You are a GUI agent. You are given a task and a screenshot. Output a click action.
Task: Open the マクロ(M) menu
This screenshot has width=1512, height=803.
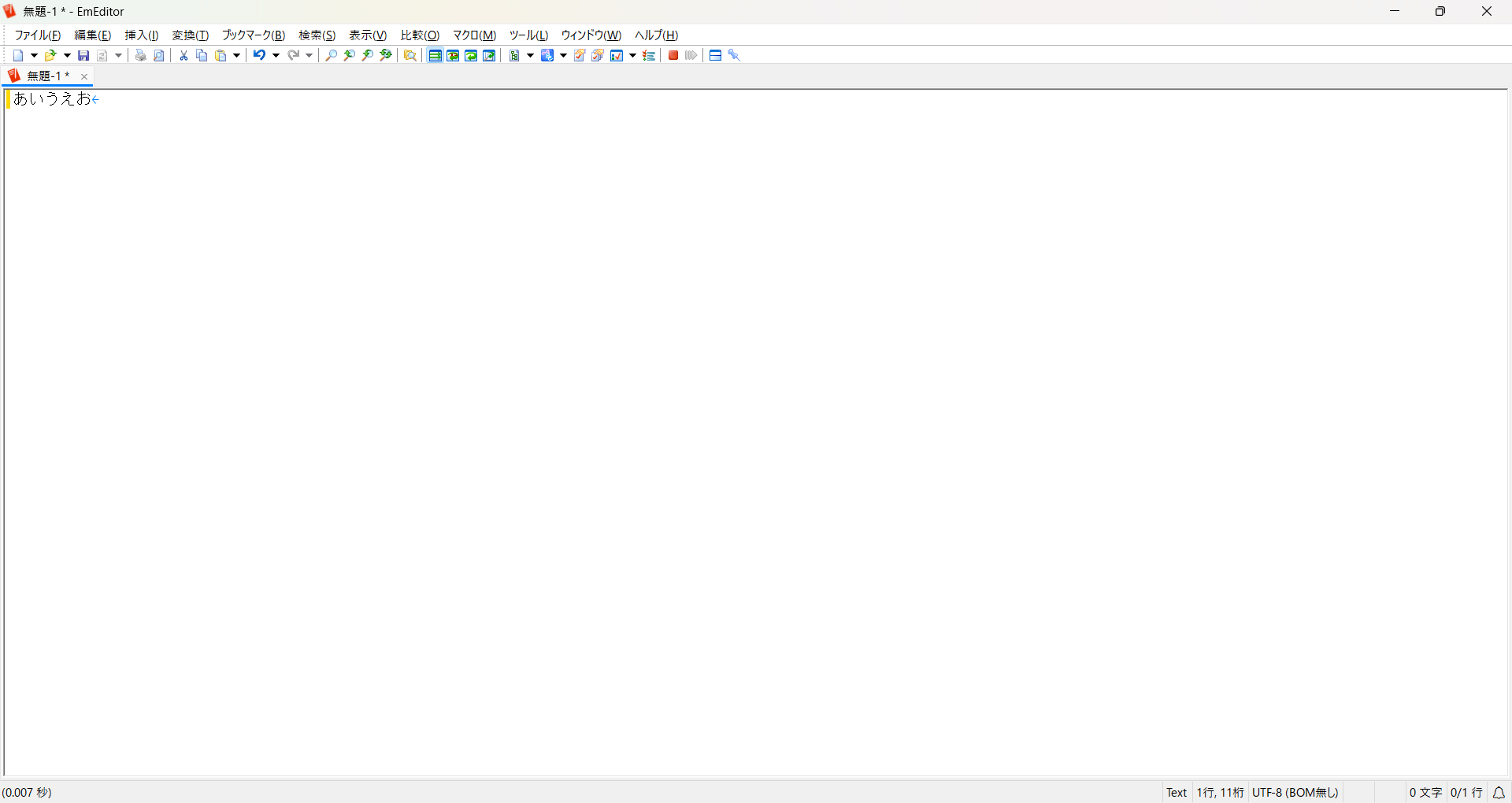pos(474,35)
